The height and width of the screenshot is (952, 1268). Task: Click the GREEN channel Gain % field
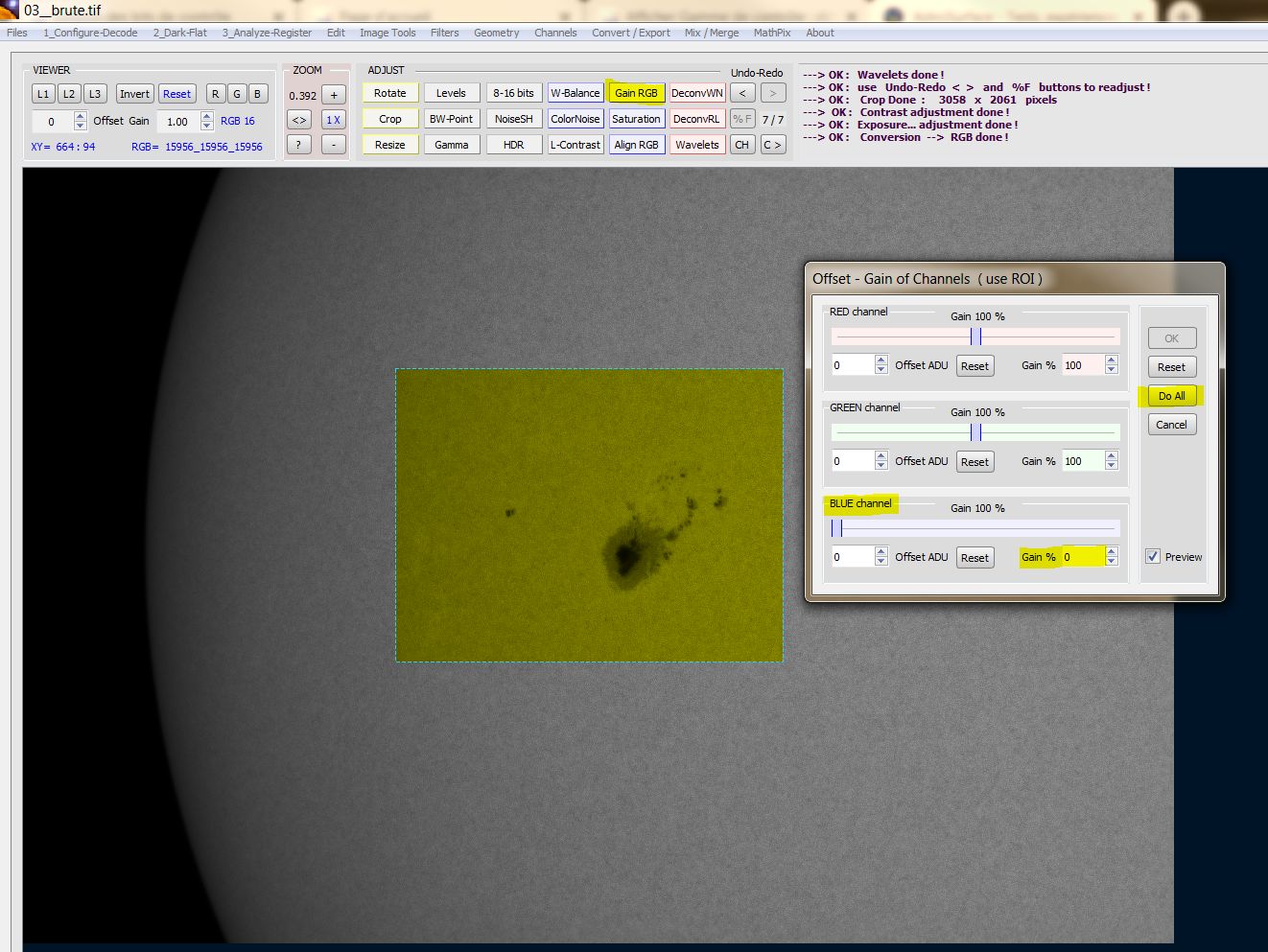(x=1083, y=461)
